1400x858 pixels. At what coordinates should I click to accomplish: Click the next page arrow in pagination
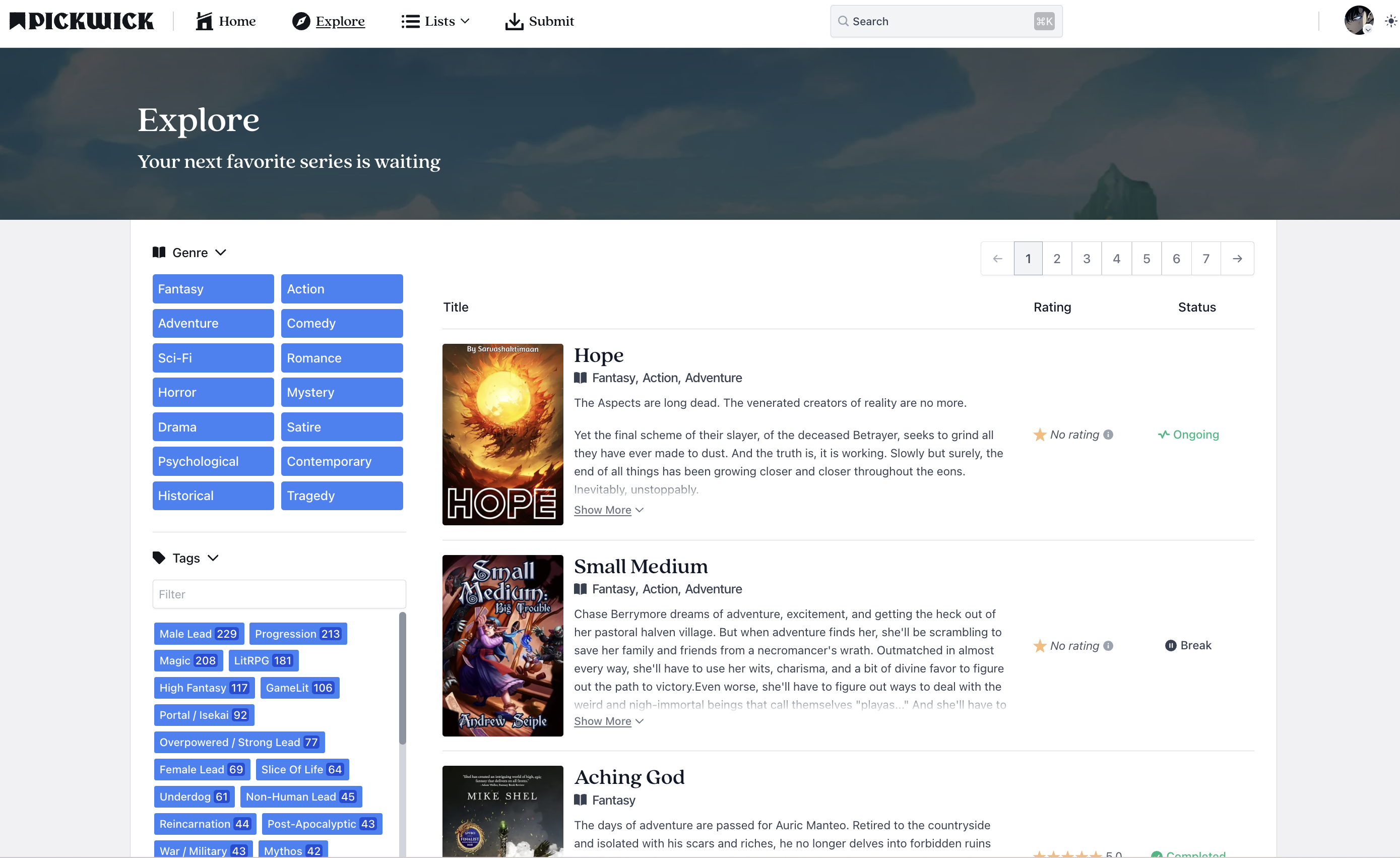click(x=1237, y=259)
